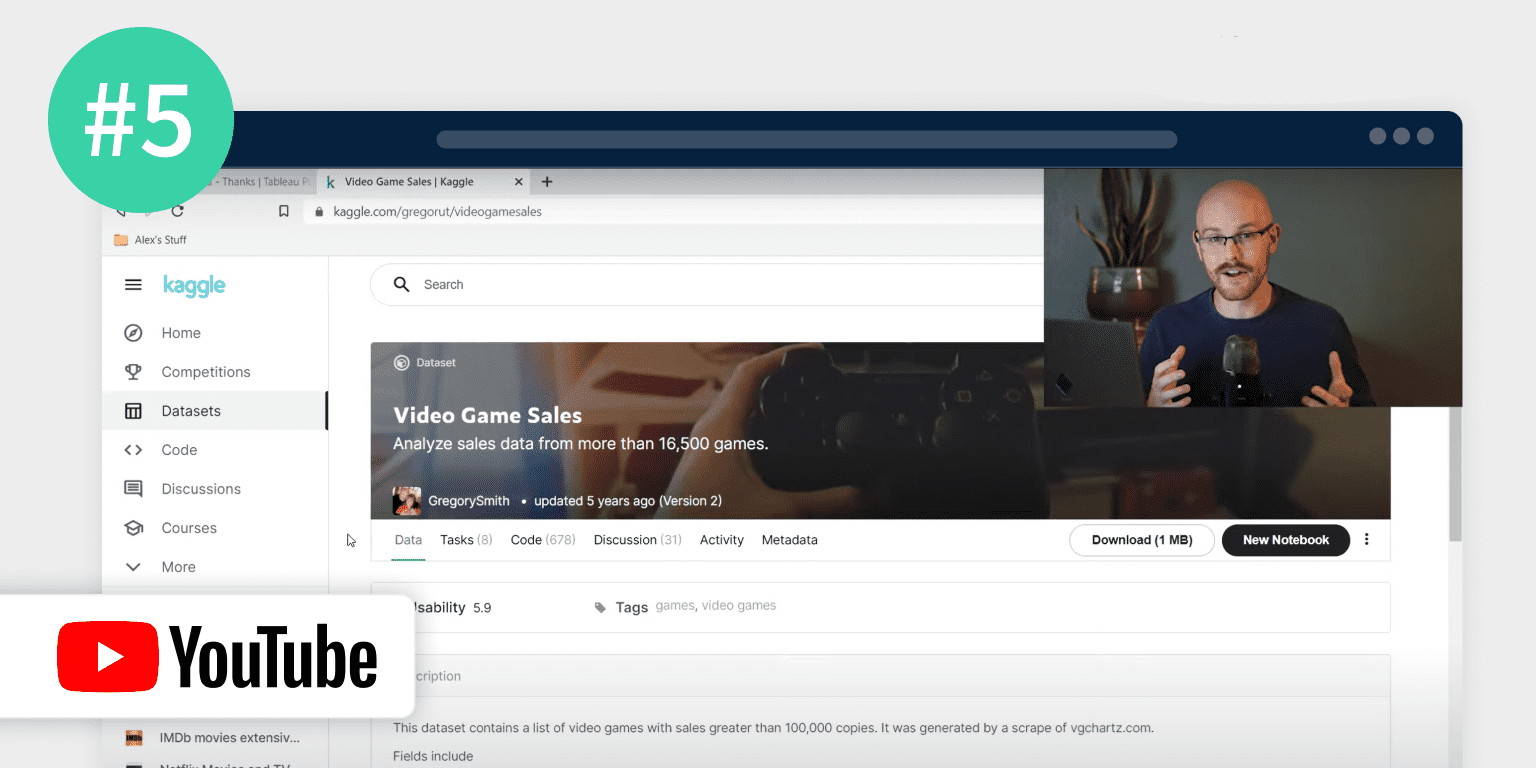Close the Video Game Sales tab
Image resolution: width=1536 pixels, height=768 pixels.
pos(518,182)
